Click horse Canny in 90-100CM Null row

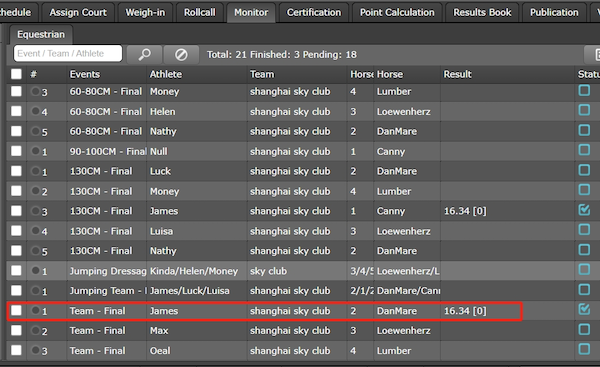(x=390, y=152)
